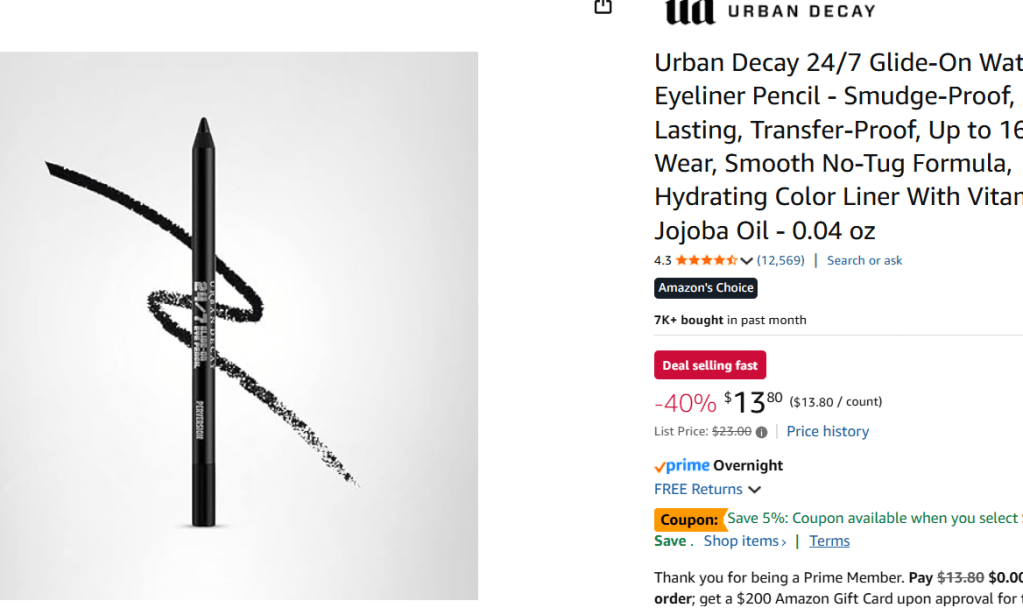Click the $13.80 deal price
This screenshot has width=1023, height=608.
(753, 402)
